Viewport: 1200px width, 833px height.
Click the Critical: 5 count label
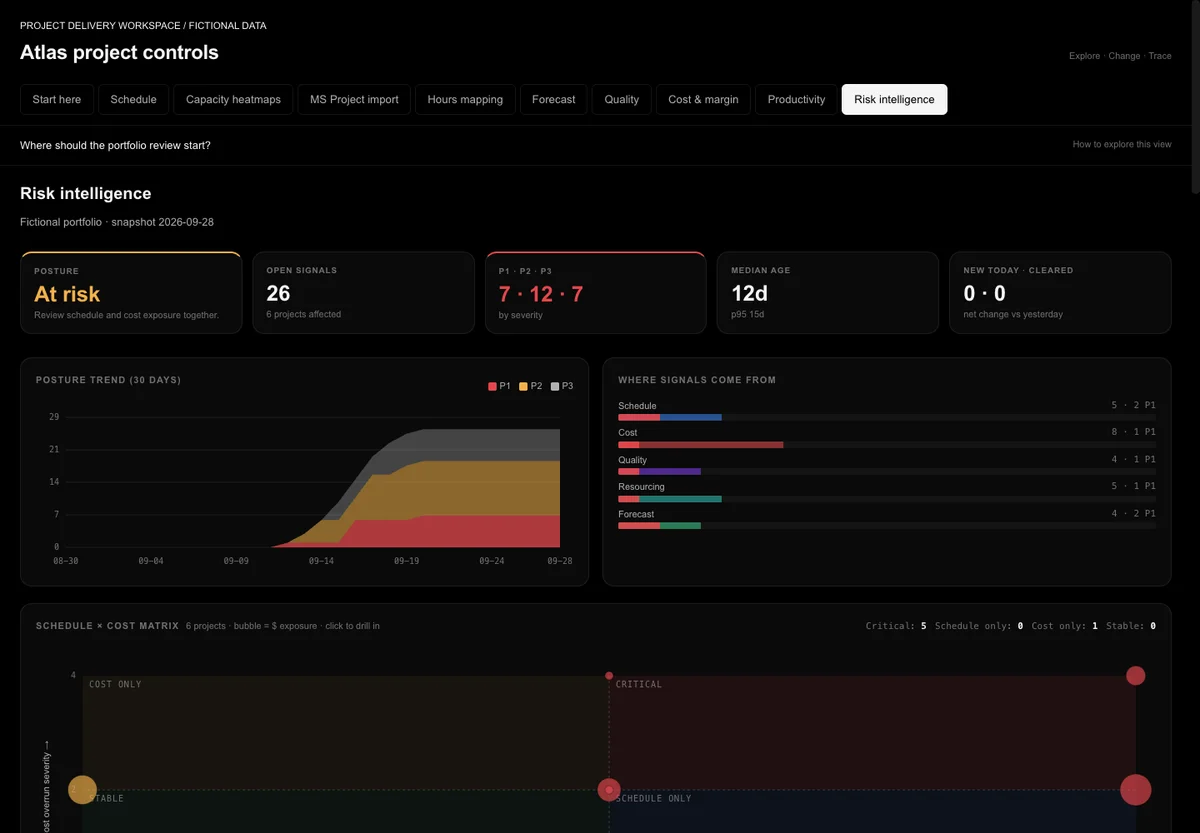pos(896,626)
